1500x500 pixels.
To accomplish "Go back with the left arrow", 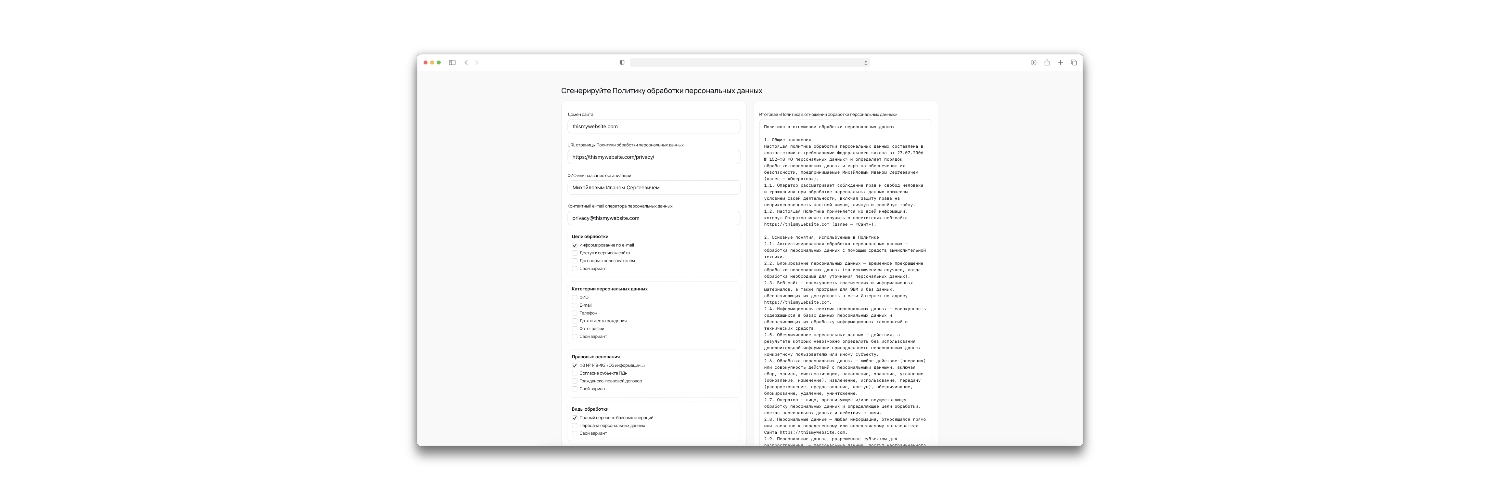I will [466, 62].
